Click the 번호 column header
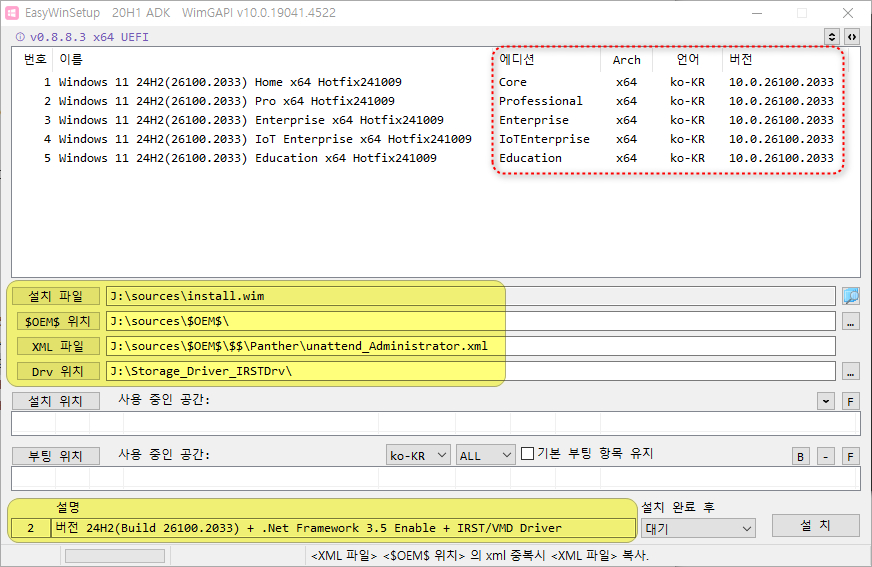The width and height of the screenshot is (872, 567). tap(33, 59)
